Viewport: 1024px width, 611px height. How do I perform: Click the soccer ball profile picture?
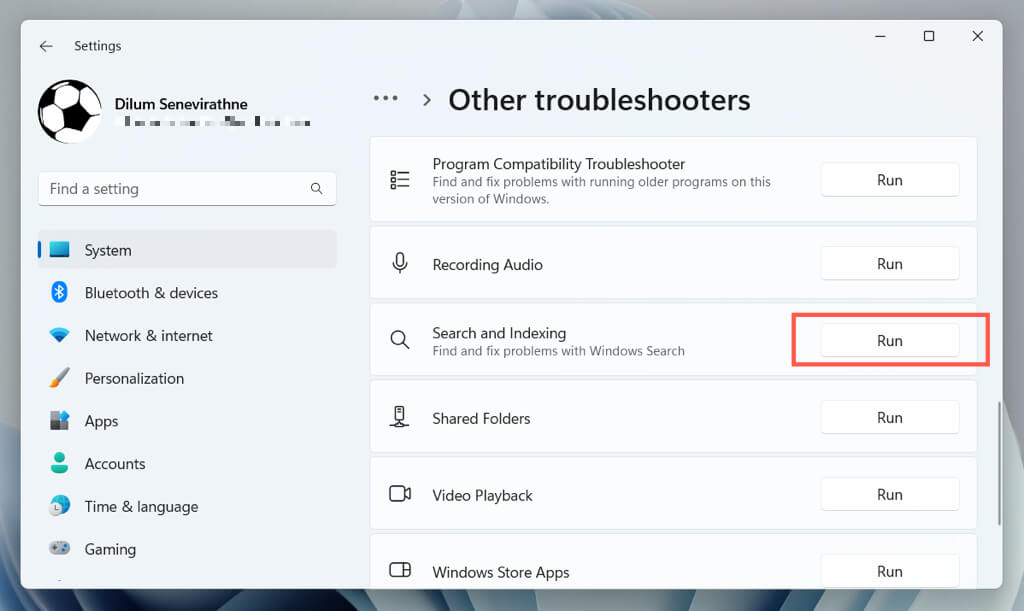70,112
